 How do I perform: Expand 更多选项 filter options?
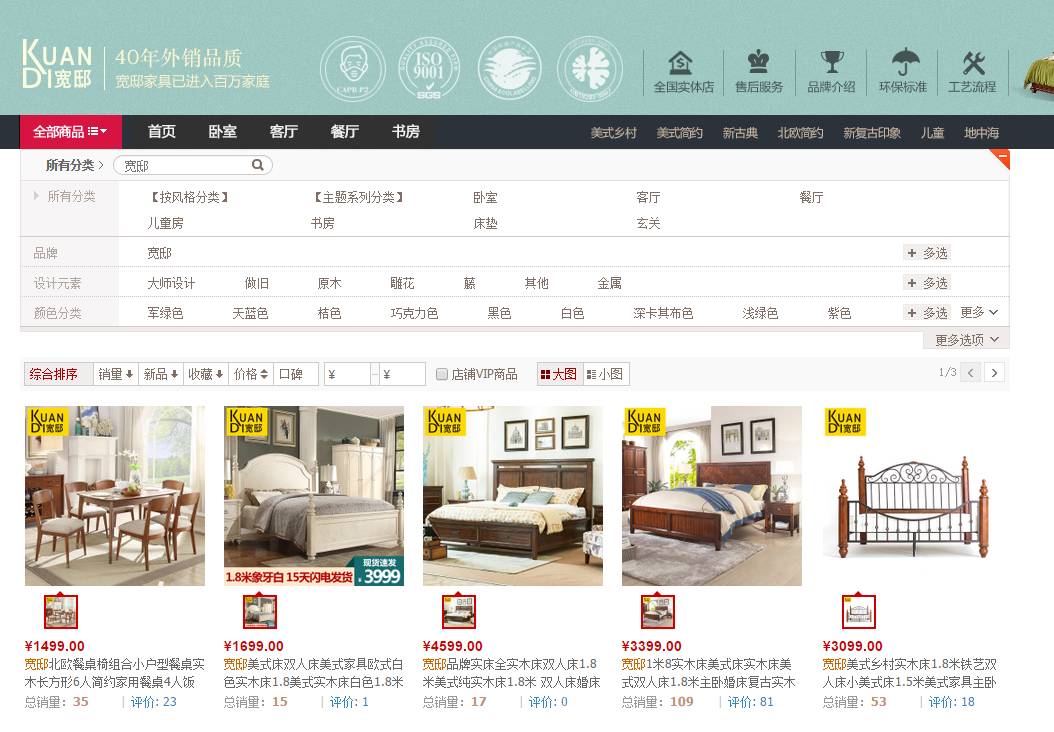click(x=967, y=340)
